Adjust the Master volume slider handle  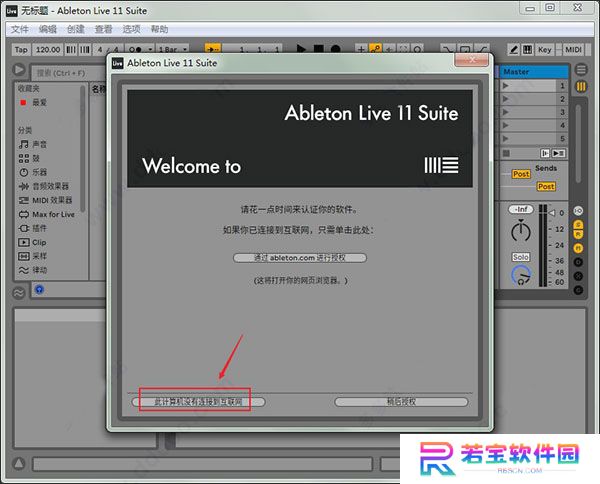(551, 213)
